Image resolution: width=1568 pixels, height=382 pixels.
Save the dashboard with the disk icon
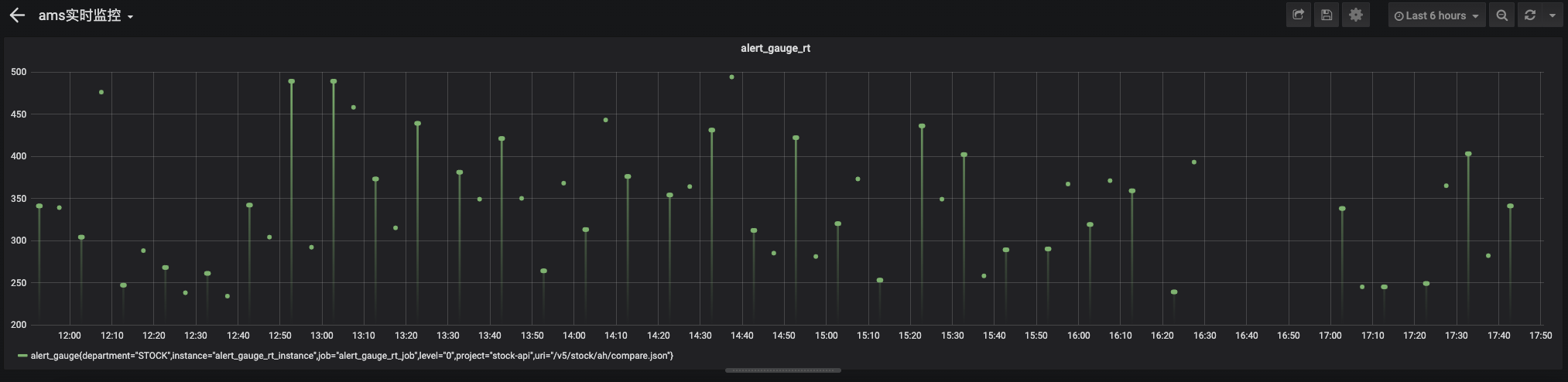click(1327, 15)
